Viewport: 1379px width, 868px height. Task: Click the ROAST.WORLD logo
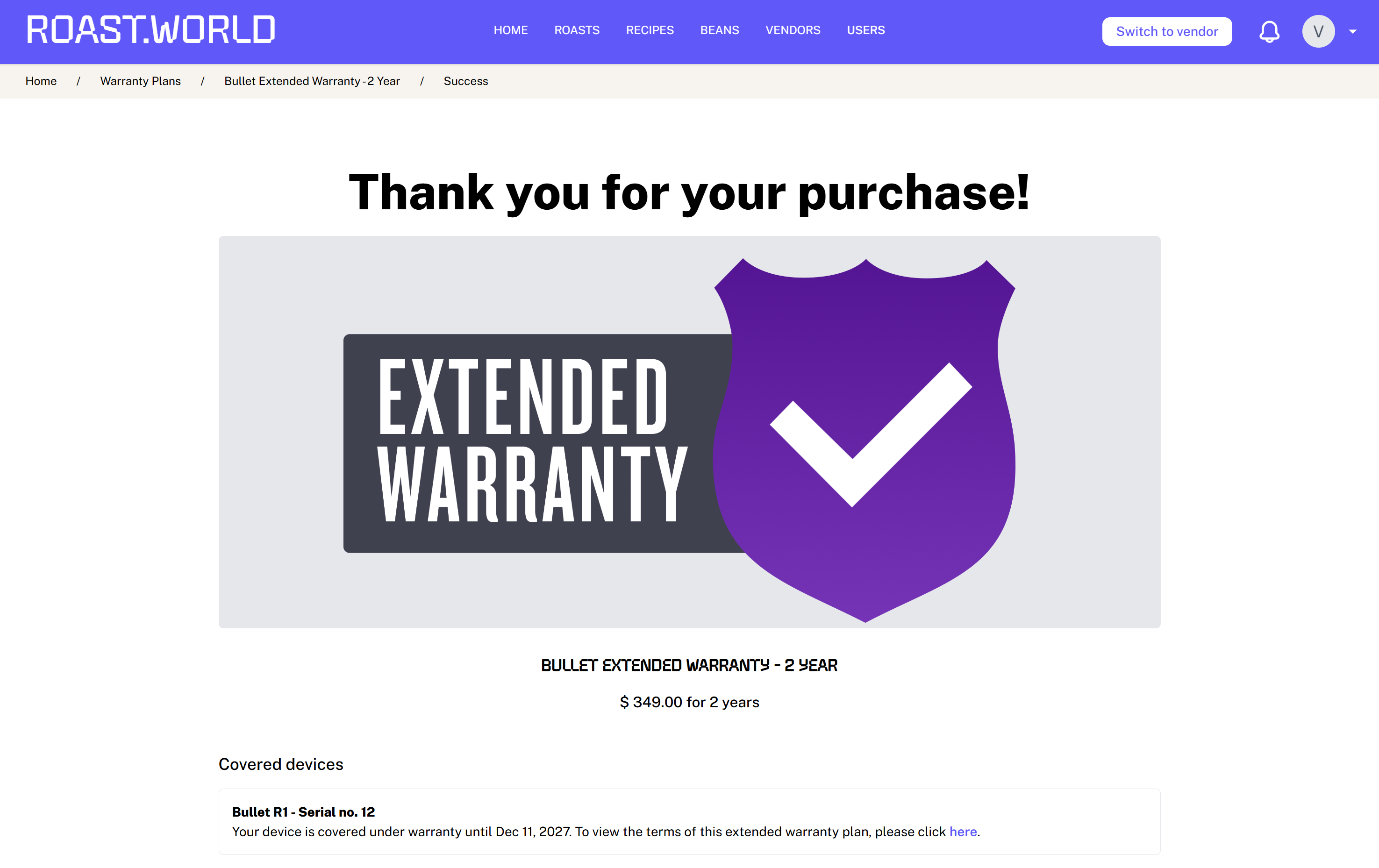(x=150, y=30)
